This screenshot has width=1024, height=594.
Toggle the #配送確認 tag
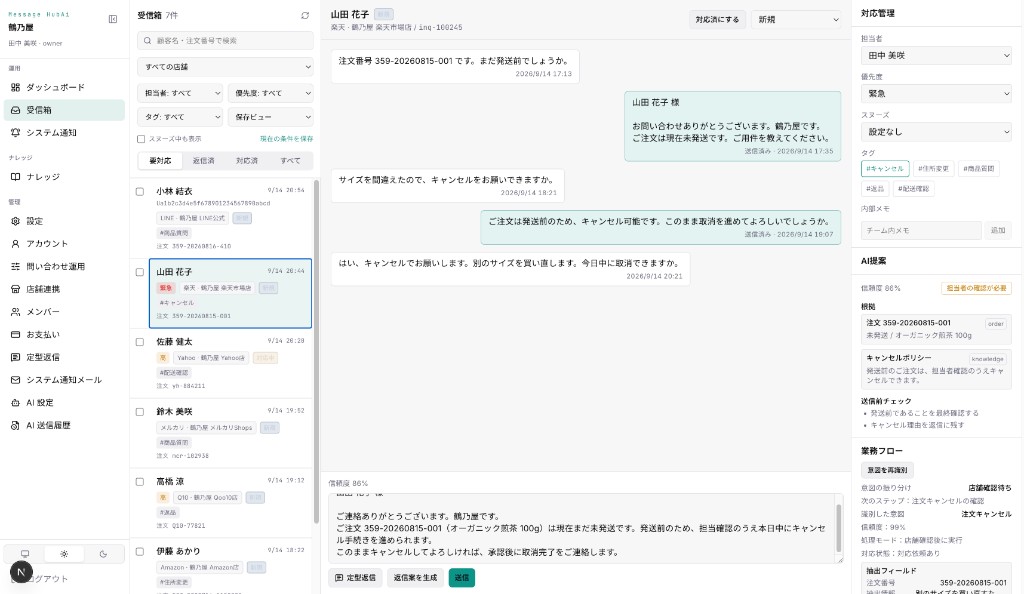coord(913,189)
